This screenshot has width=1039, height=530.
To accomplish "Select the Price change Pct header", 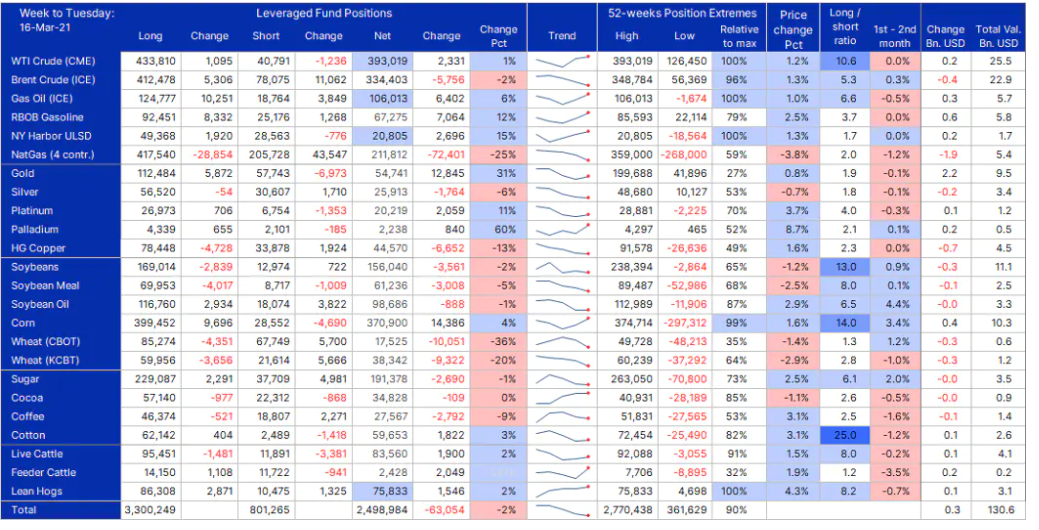I will tap(793, 30).
